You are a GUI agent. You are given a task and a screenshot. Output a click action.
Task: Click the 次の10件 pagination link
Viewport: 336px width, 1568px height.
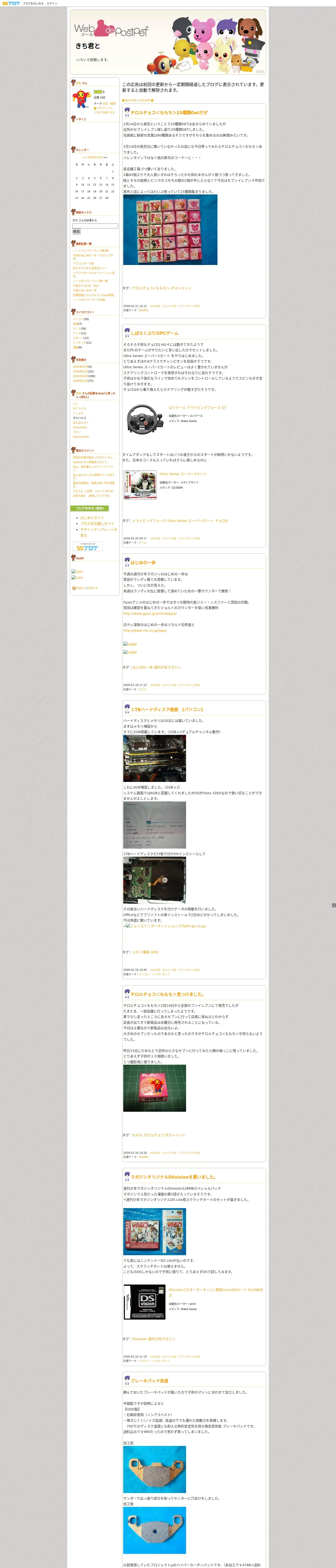144,100
